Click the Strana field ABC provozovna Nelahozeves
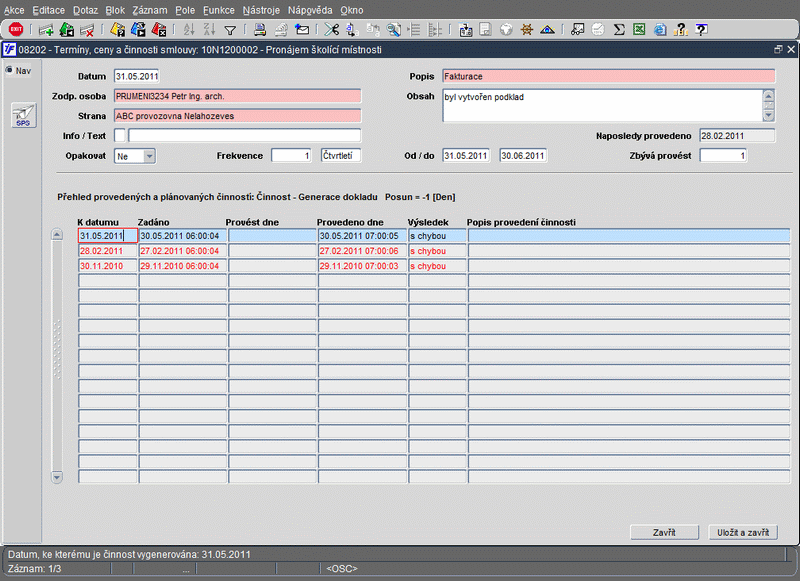Image resolution: width=800 pixels, height=581 pixels. click(x=237, y=116)
